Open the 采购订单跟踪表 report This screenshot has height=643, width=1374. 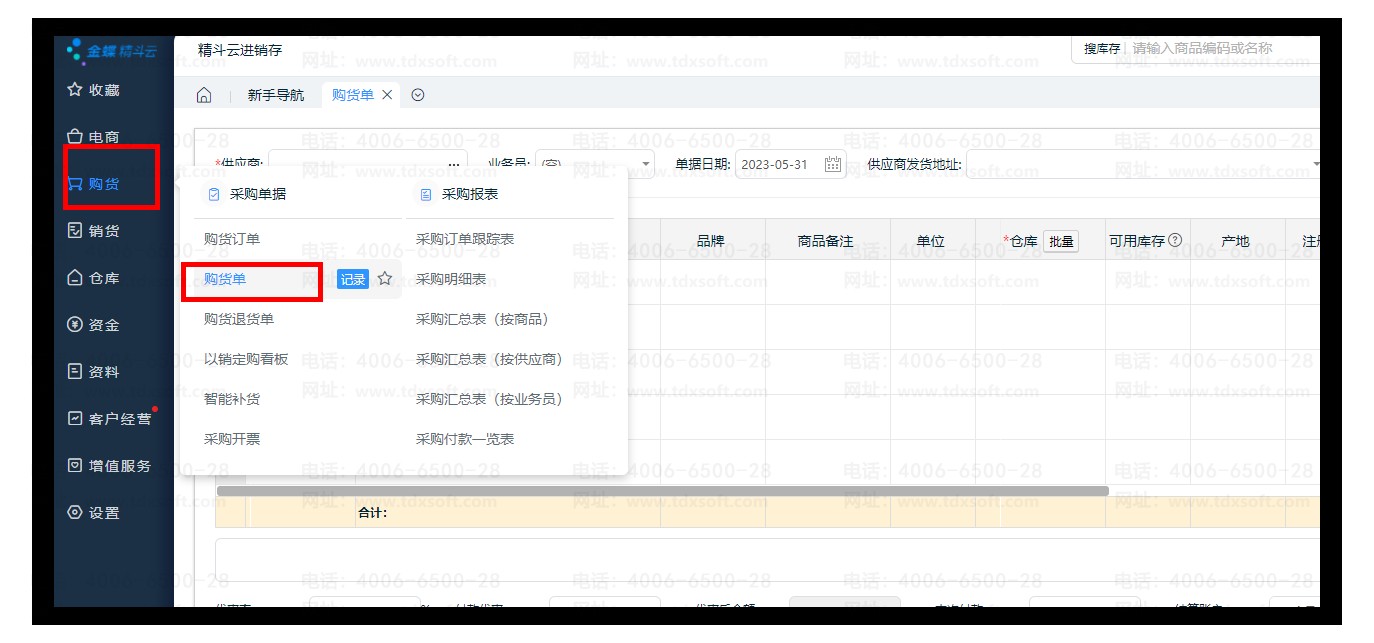coord(465,239)
